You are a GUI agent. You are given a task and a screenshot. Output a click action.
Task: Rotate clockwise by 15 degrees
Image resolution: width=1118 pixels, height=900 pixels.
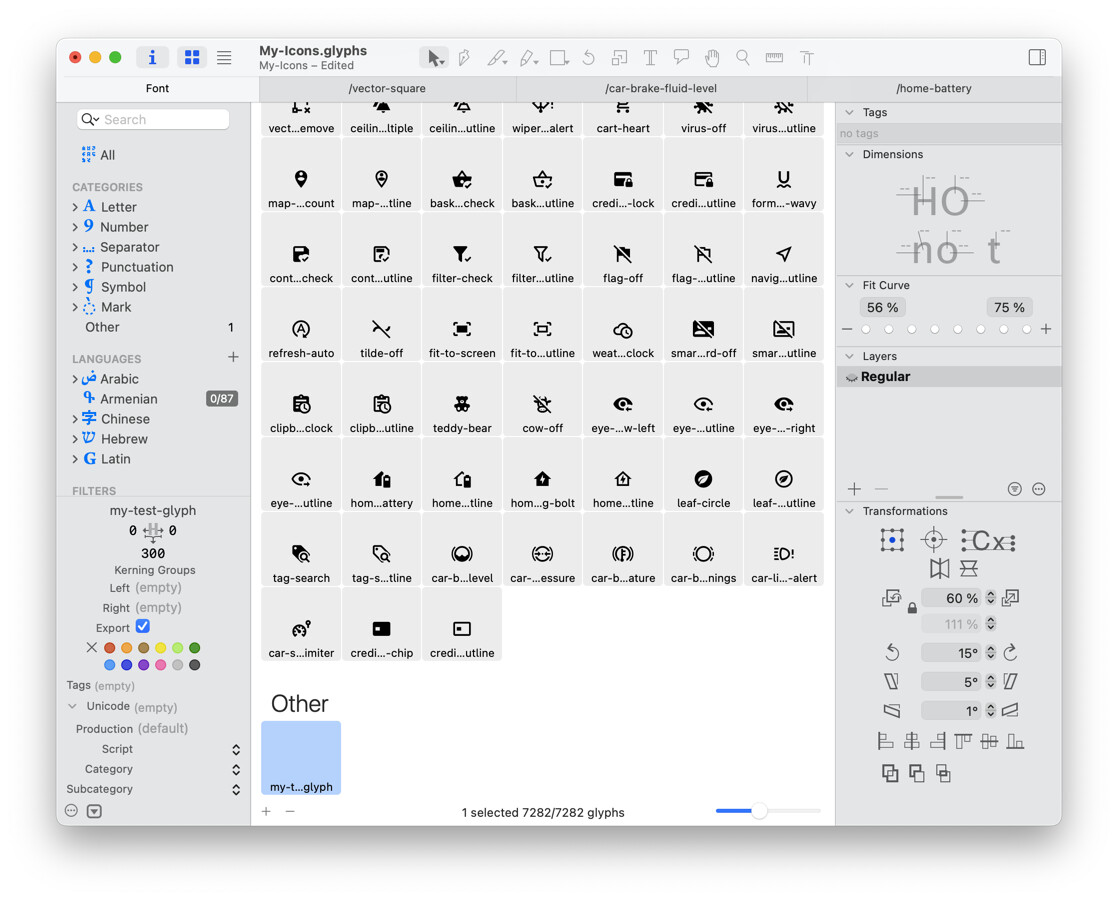click(1010, 653)
